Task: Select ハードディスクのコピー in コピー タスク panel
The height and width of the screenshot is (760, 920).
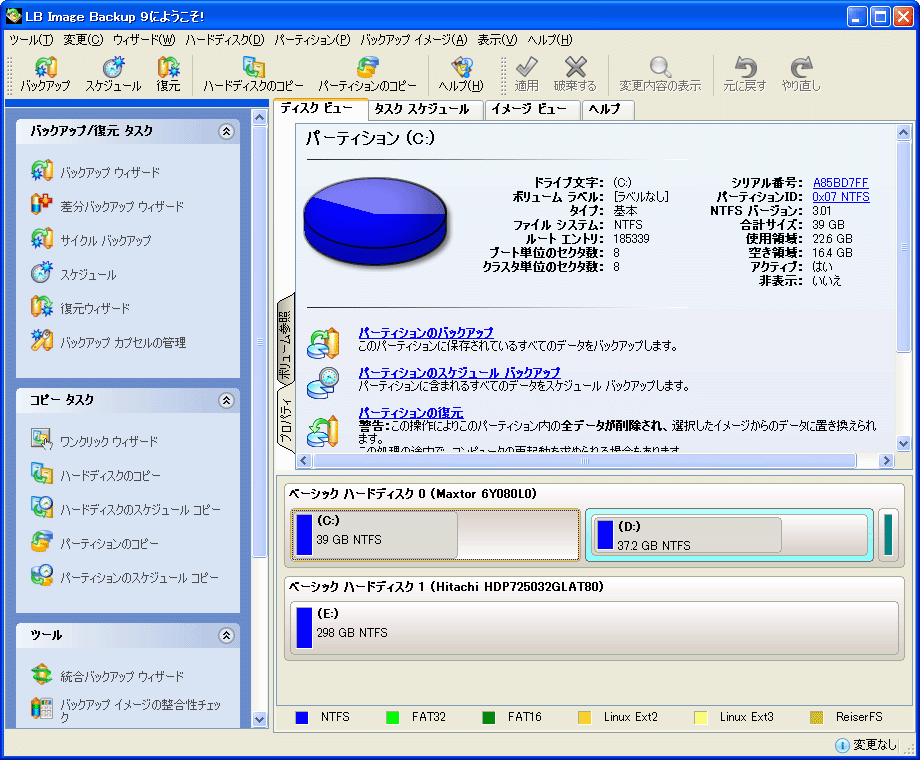Action: coord(96,475)
